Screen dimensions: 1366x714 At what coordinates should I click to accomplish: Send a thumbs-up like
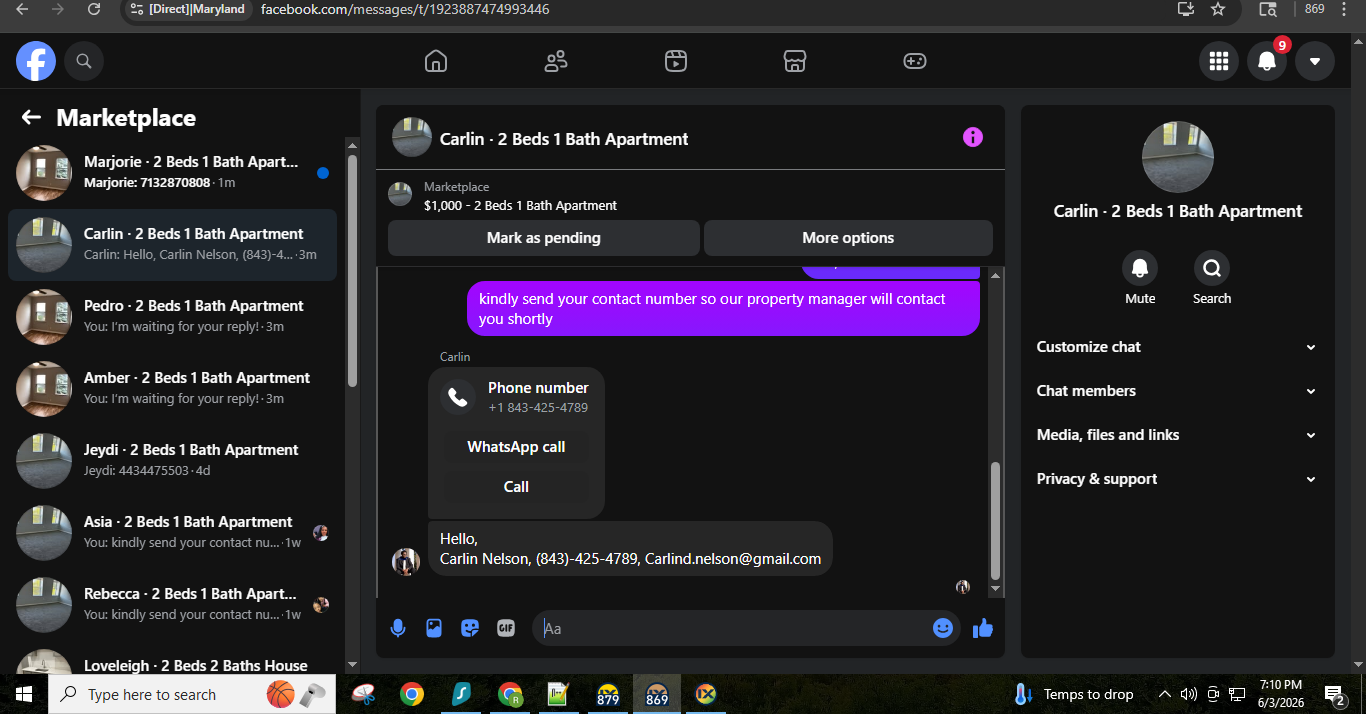click(983, 628)
